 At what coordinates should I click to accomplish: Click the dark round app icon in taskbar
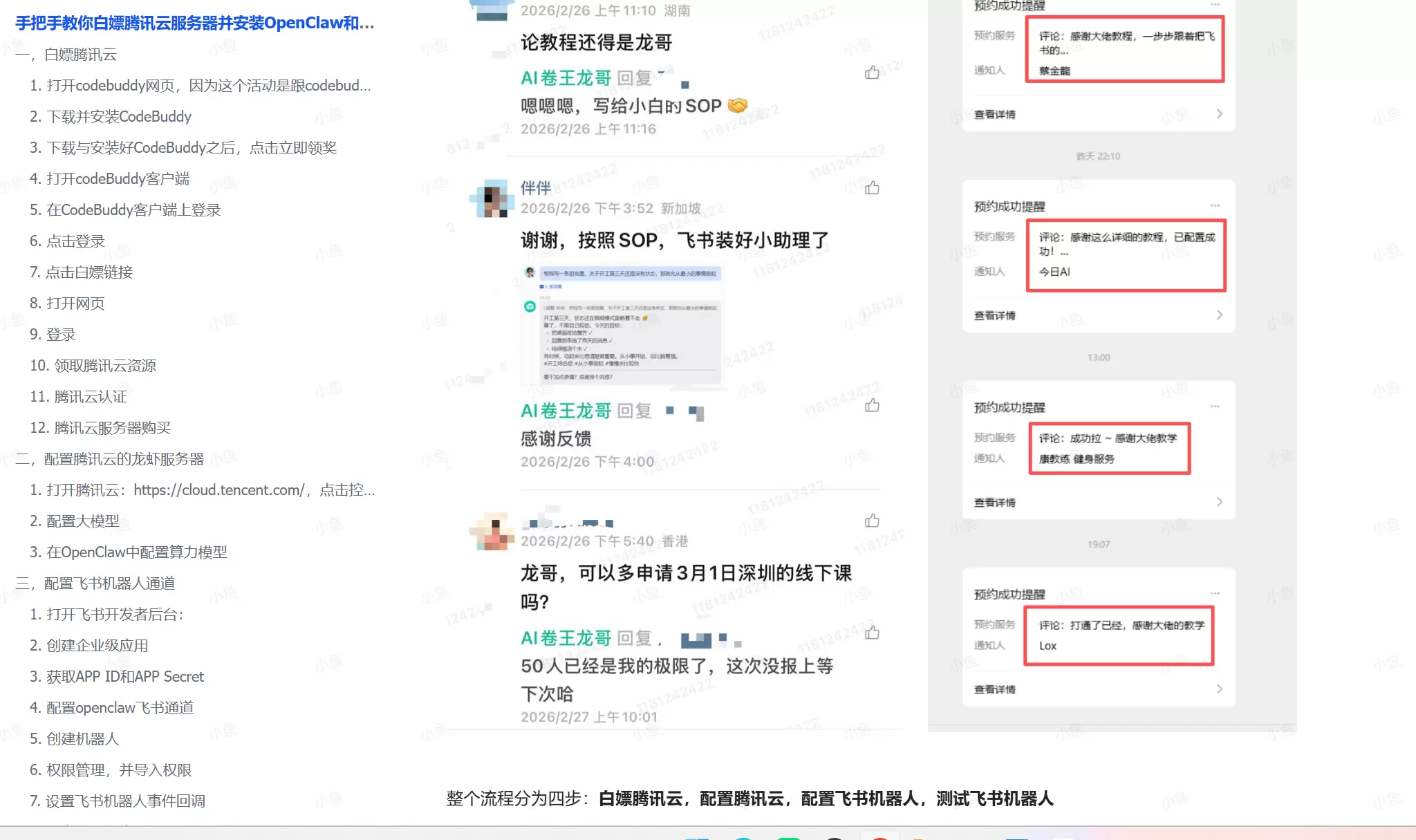834,837
